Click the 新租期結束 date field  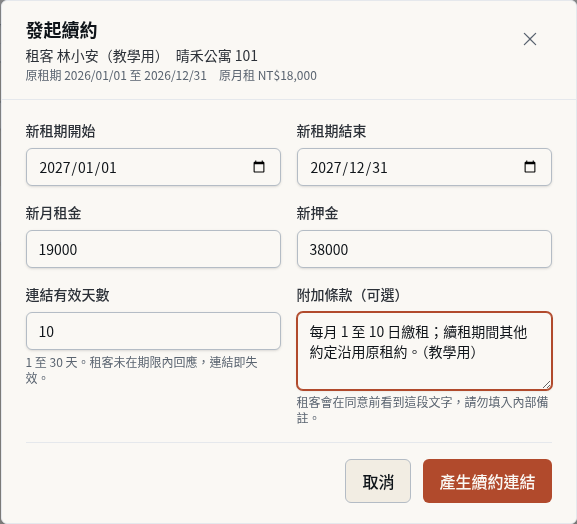(424, 167)
